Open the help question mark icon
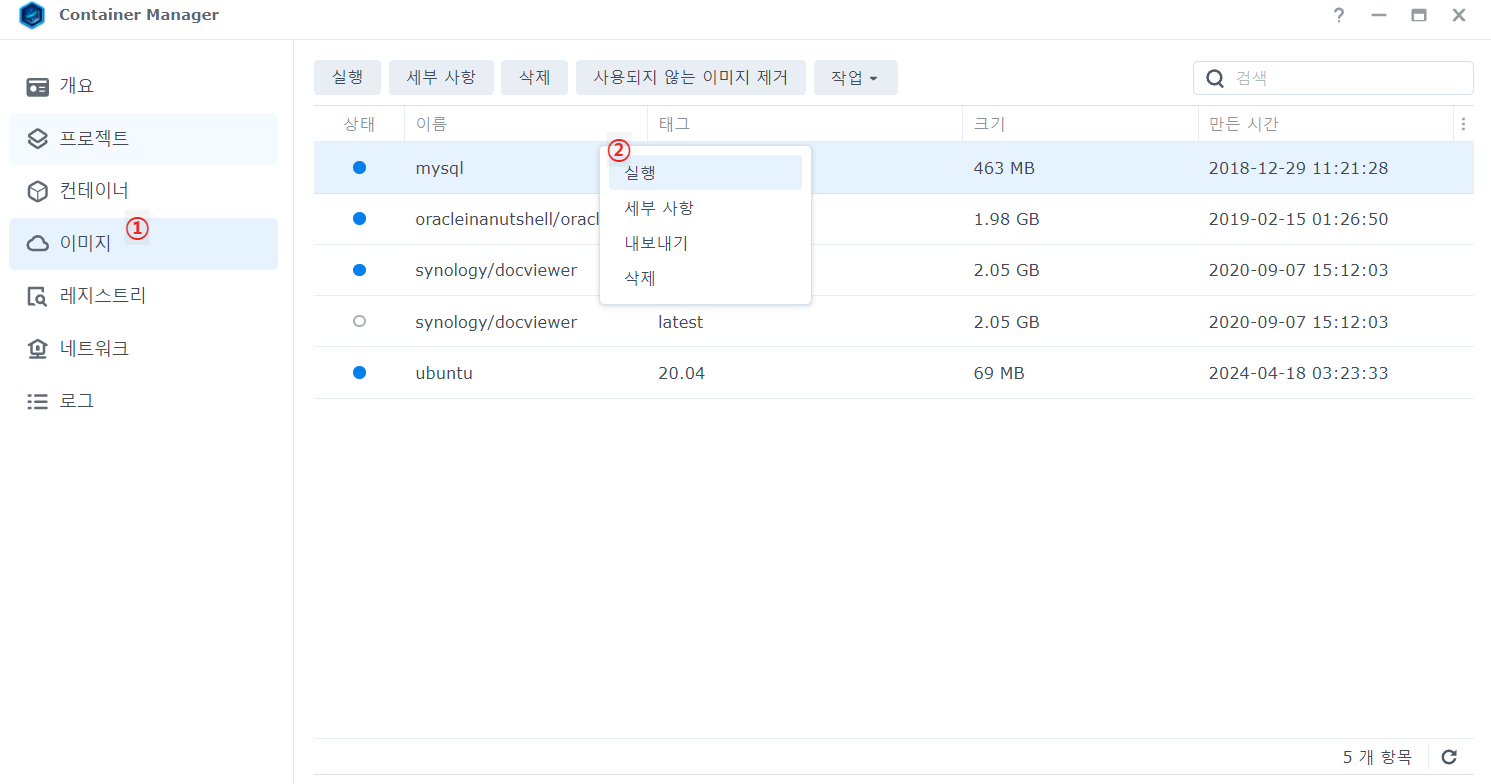The image size is (1491, 784). click(1339, 15)
